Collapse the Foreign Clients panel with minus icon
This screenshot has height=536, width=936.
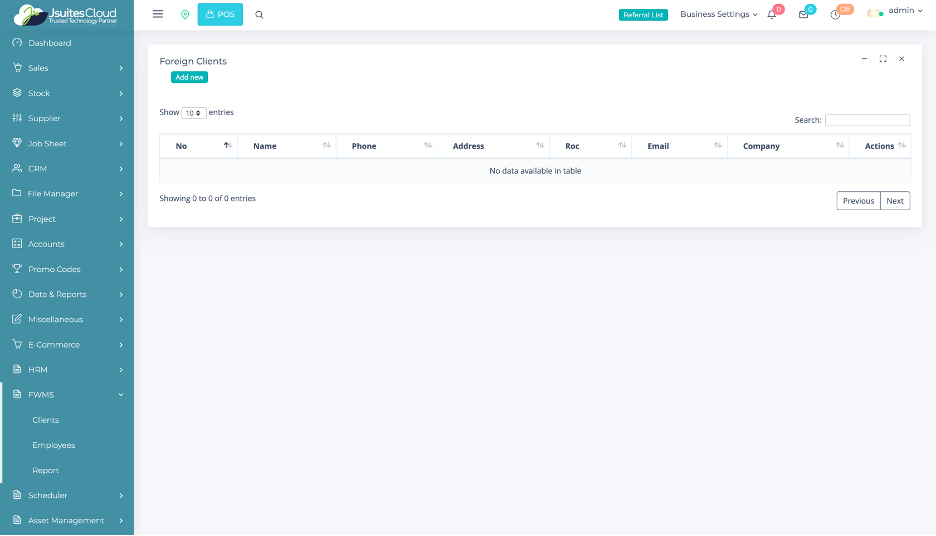[x=864, y=59]
